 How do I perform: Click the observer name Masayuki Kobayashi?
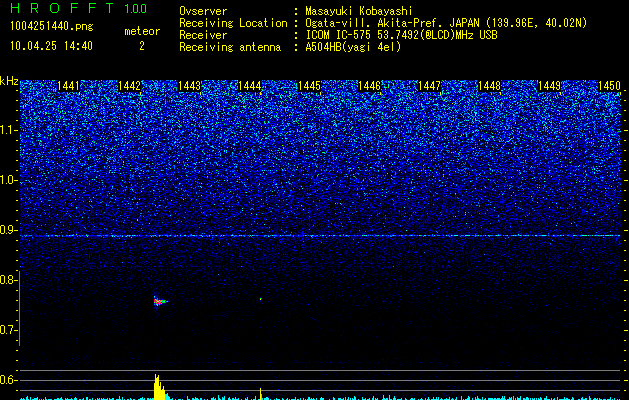click(359, 12)
